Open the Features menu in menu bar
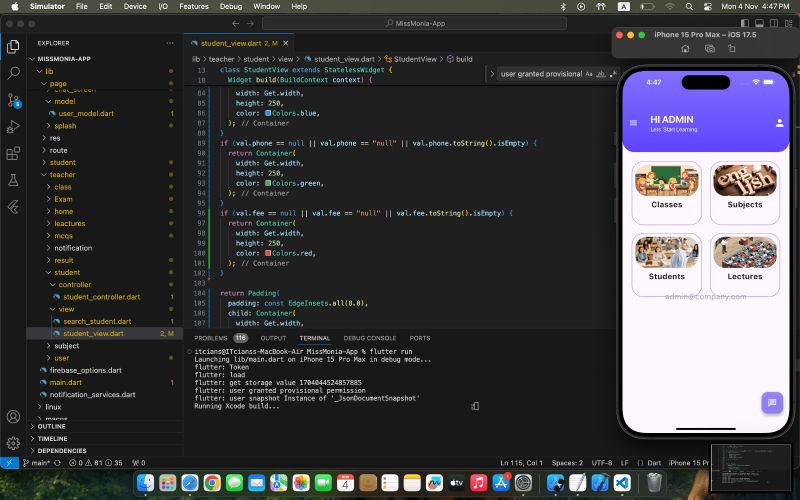800x500 pixels. tap(193, 6)
